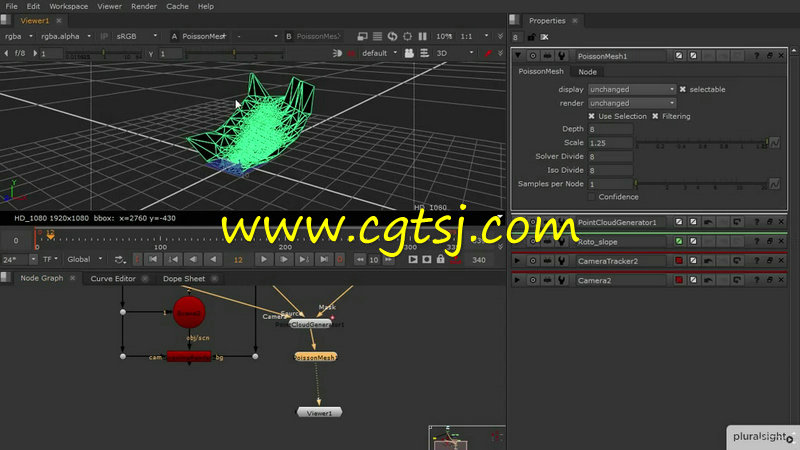Open the Global frame range dropdown
The width and height of the screenshot is (800, 450).
click(85, 260)
